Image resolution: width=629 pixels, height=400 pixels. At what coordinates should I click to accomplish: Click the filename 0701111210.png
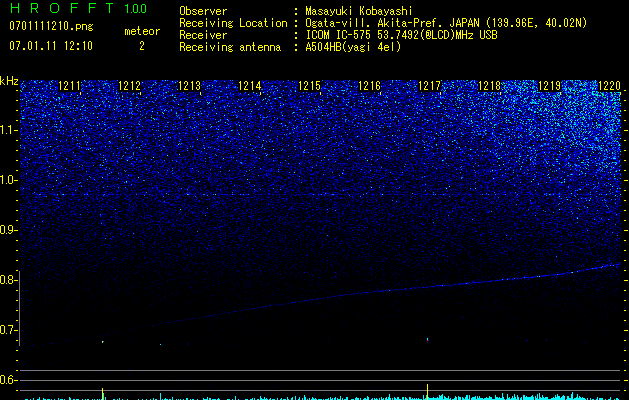point(51,26)
